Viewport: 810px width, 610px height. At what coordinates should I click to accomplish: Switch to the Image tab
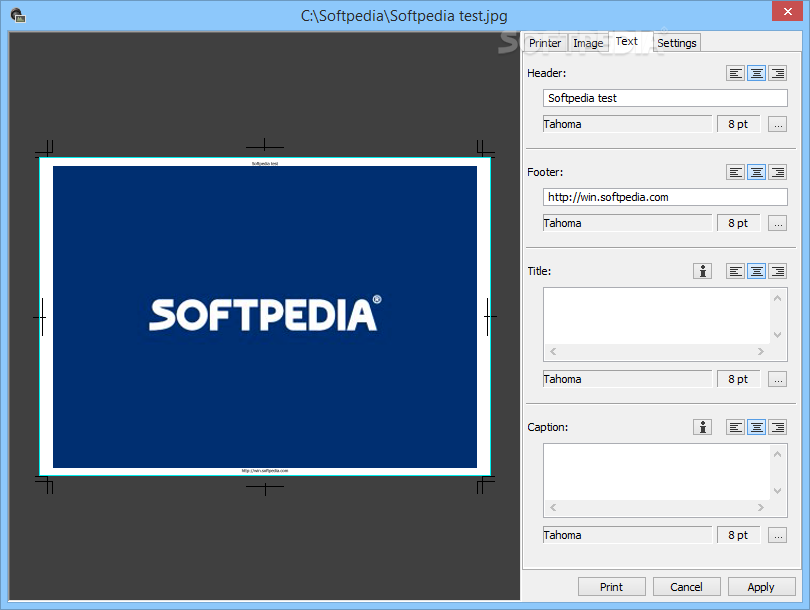click(588, 43)
